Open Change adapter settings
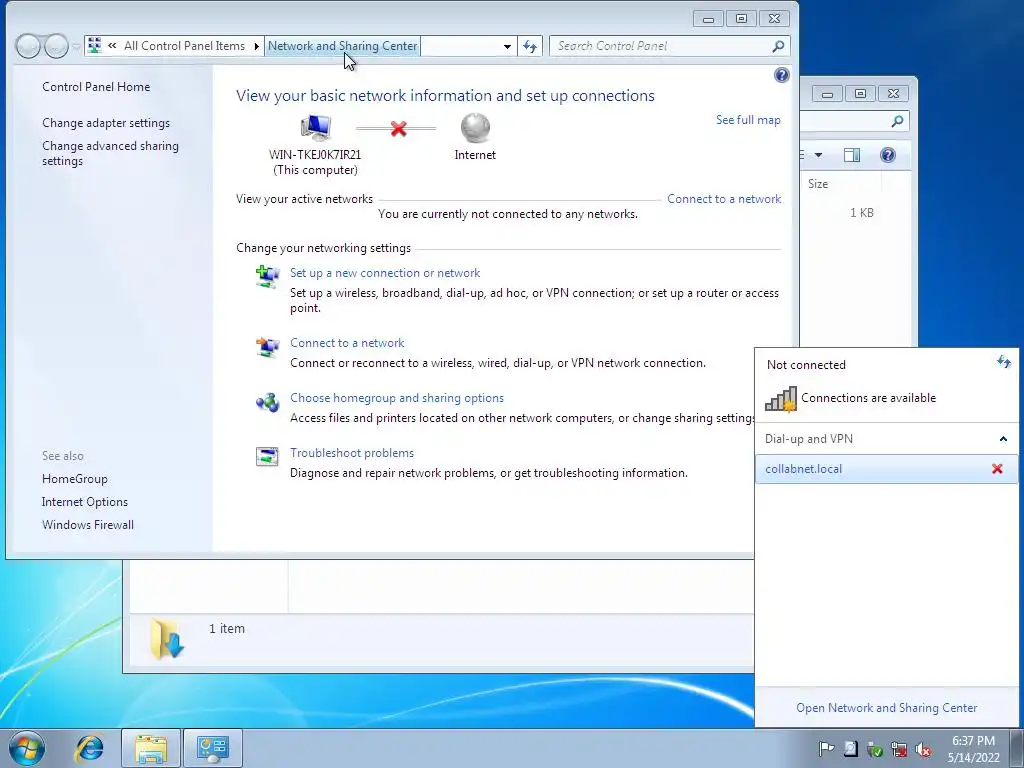Screen dimensions: 1024x768 (x=106, y=123)
